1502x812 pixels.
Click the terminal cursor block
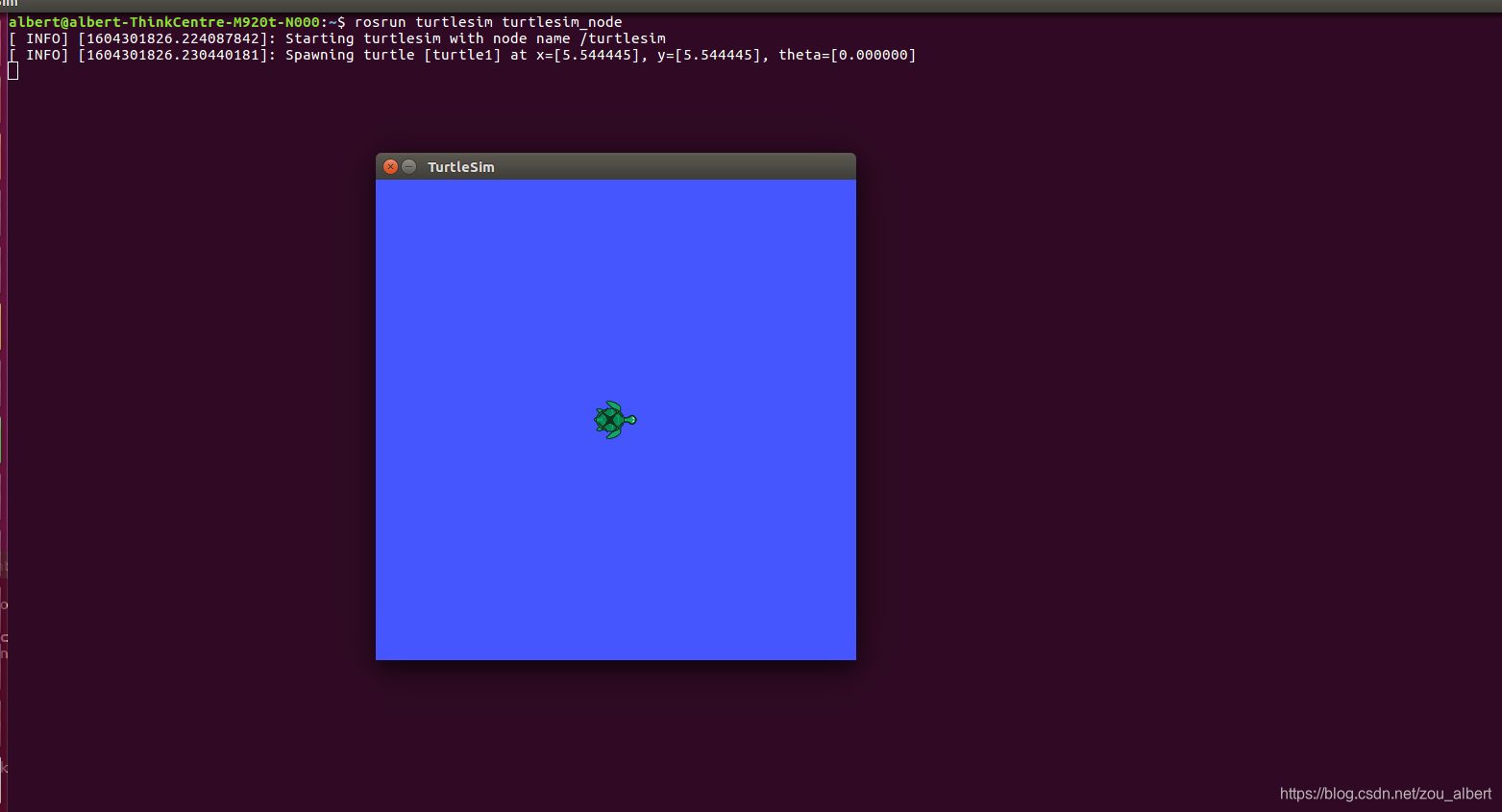click(x=12, y=70)
